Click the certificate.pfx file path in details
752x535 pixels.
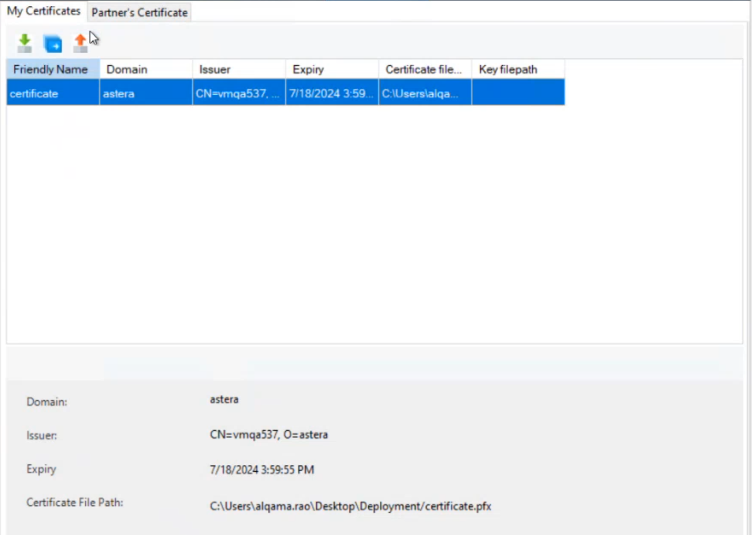tap(350, 506)
